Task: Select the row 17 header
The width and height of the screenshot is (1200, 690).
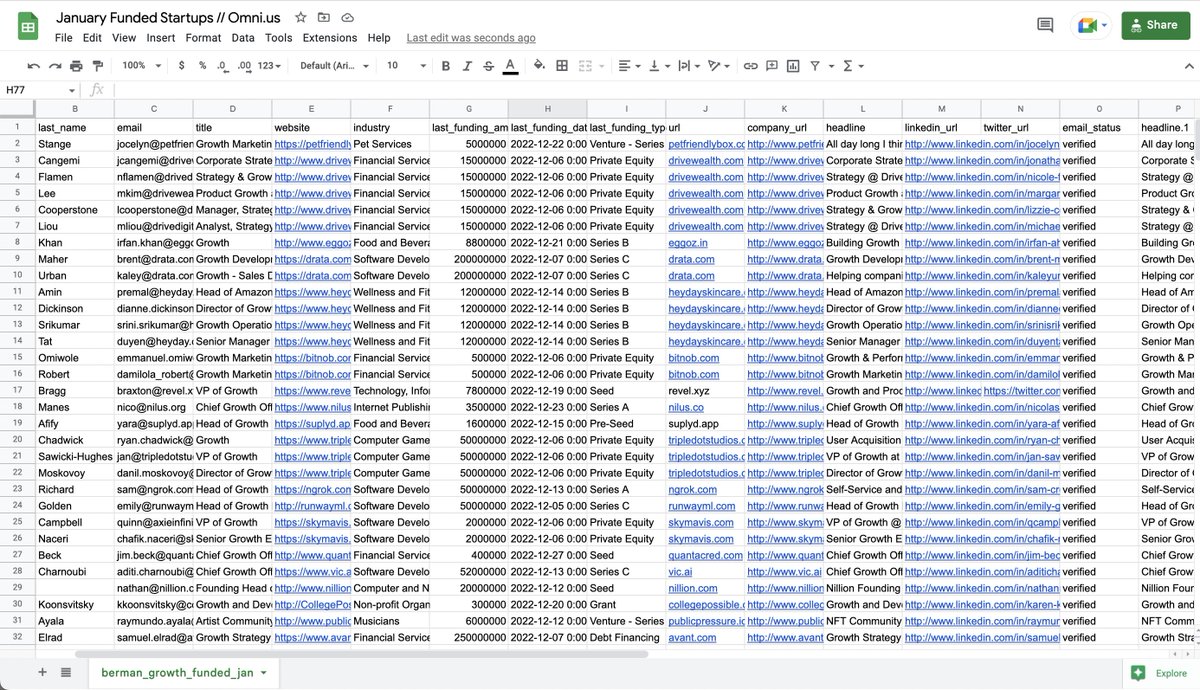Action: pyautogui.click(x=16, y=391)
